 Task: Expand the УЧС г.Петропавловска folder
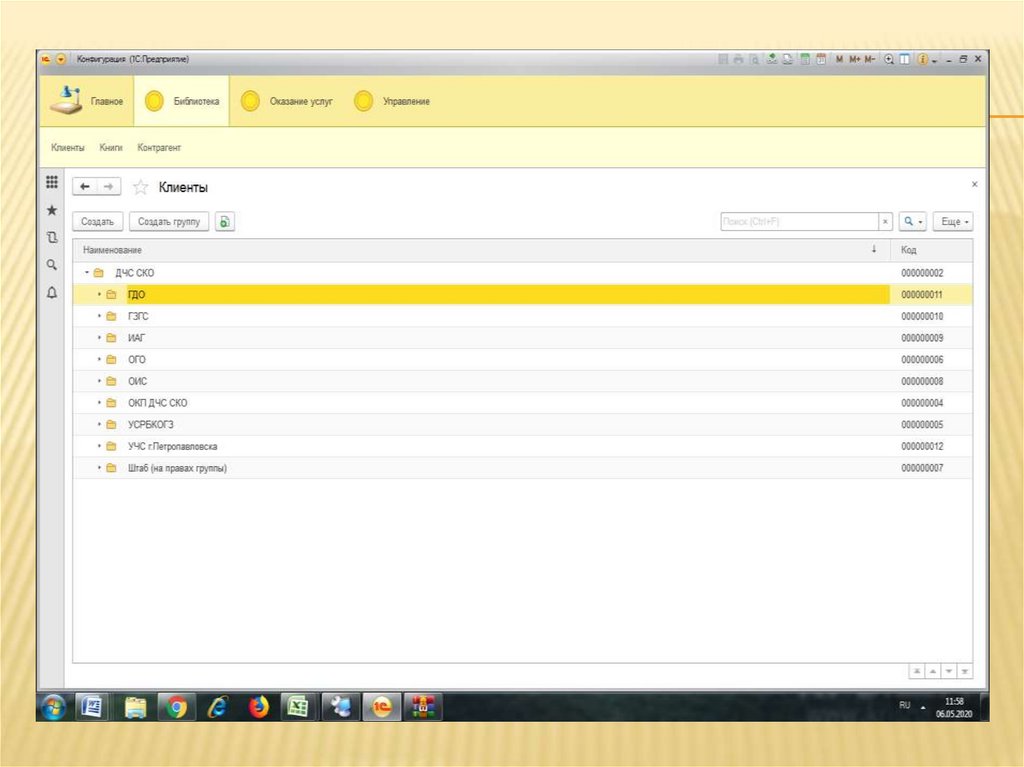click(99, 446)
